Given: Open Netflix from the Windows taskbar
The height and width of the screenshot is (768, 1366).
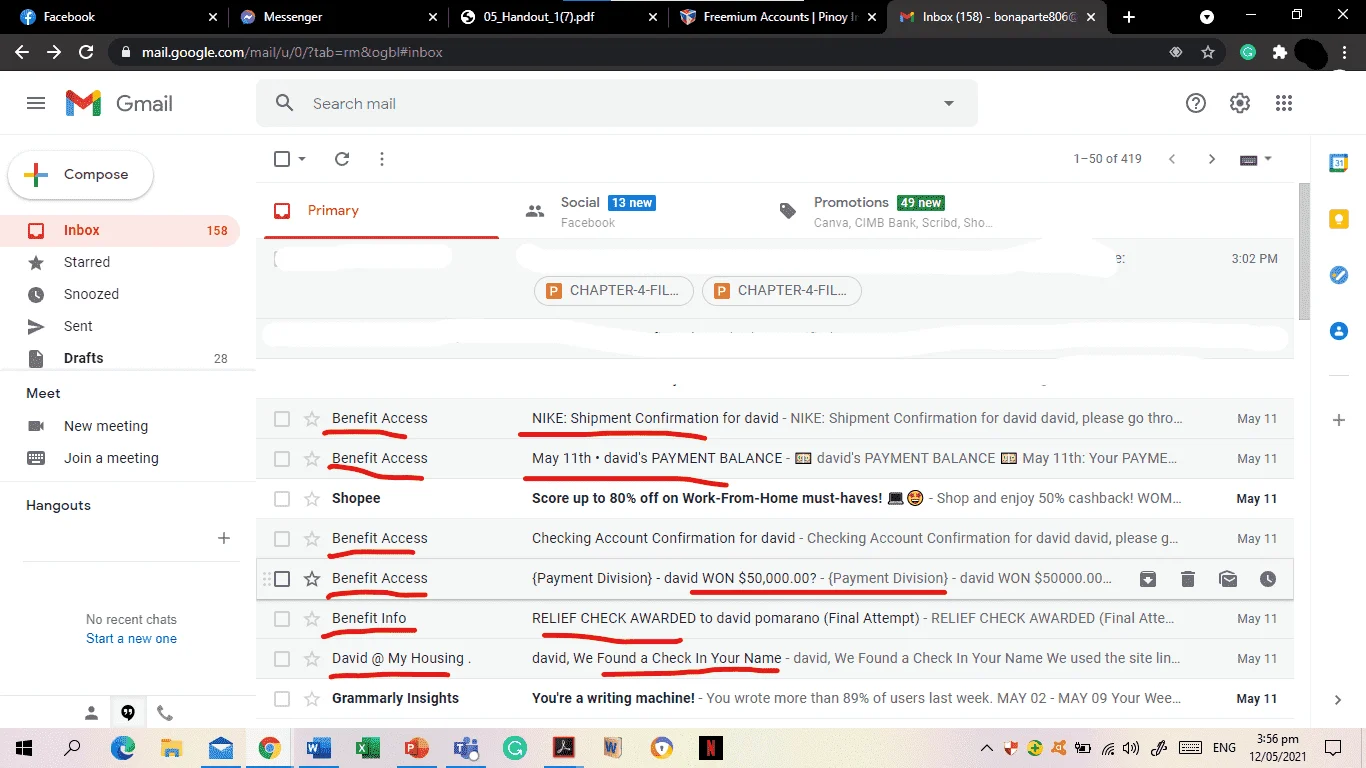Looking at the screenshot, I should (710, 747).
